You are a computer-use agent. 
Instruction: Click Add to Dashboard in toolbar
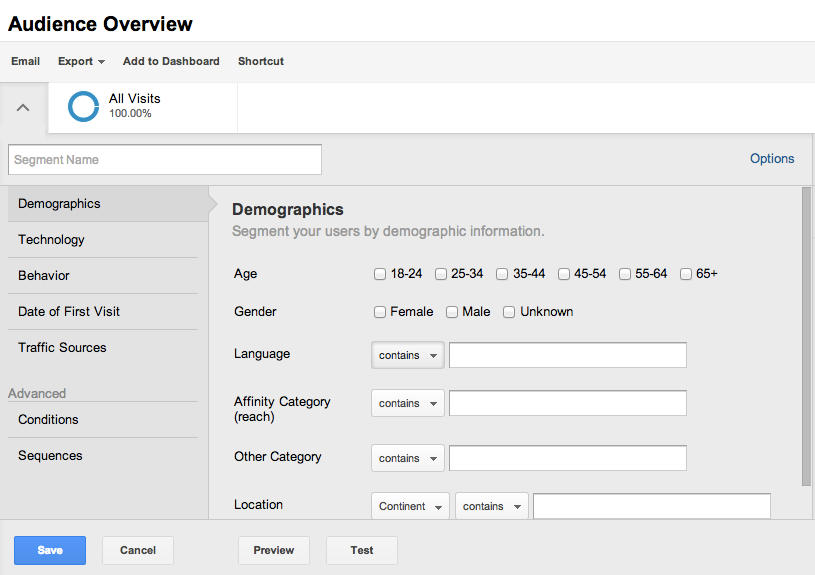(x=171, y=61)
